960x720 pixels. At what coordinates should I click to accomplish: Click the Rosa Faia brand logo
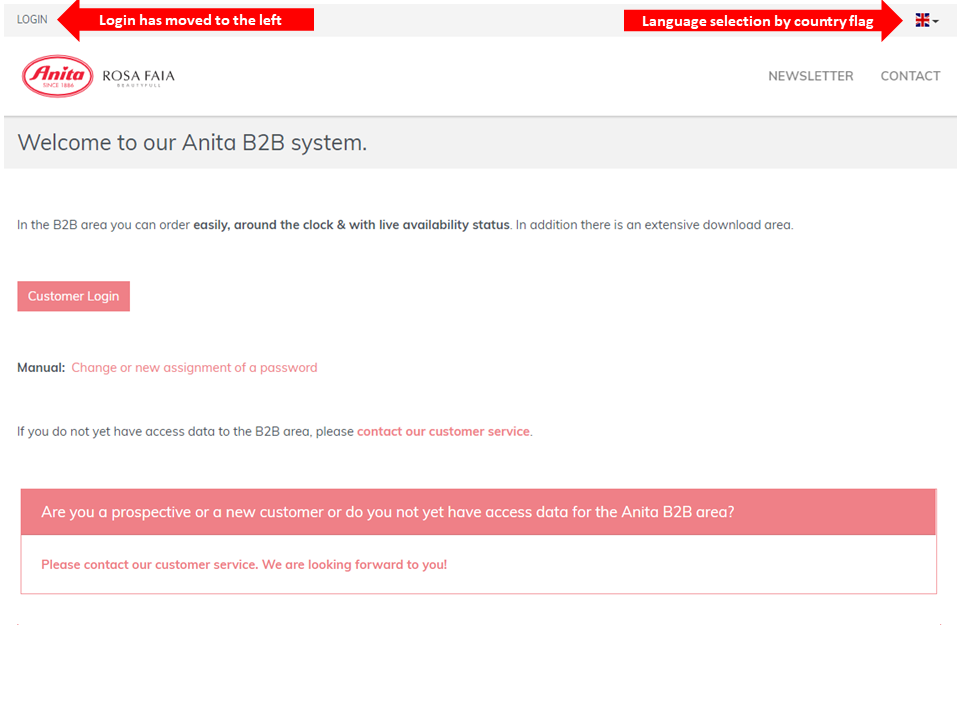click(x=138, y=77)
